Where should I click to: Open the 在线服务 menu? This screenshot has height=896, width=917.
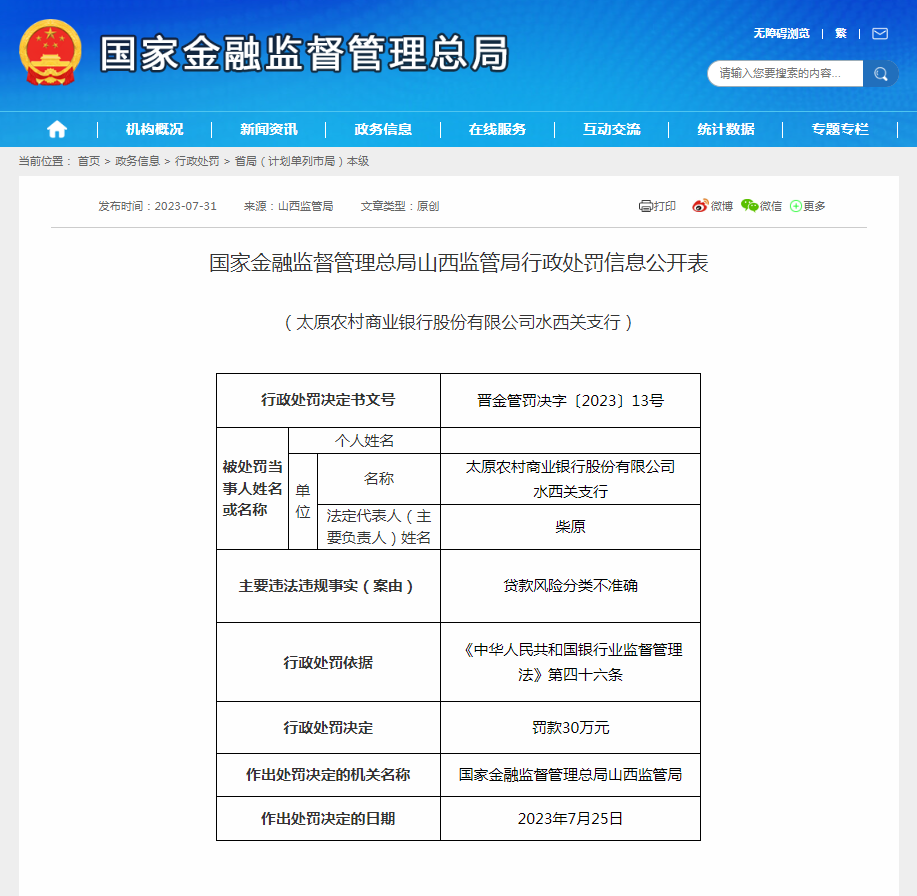click(497, 129)
